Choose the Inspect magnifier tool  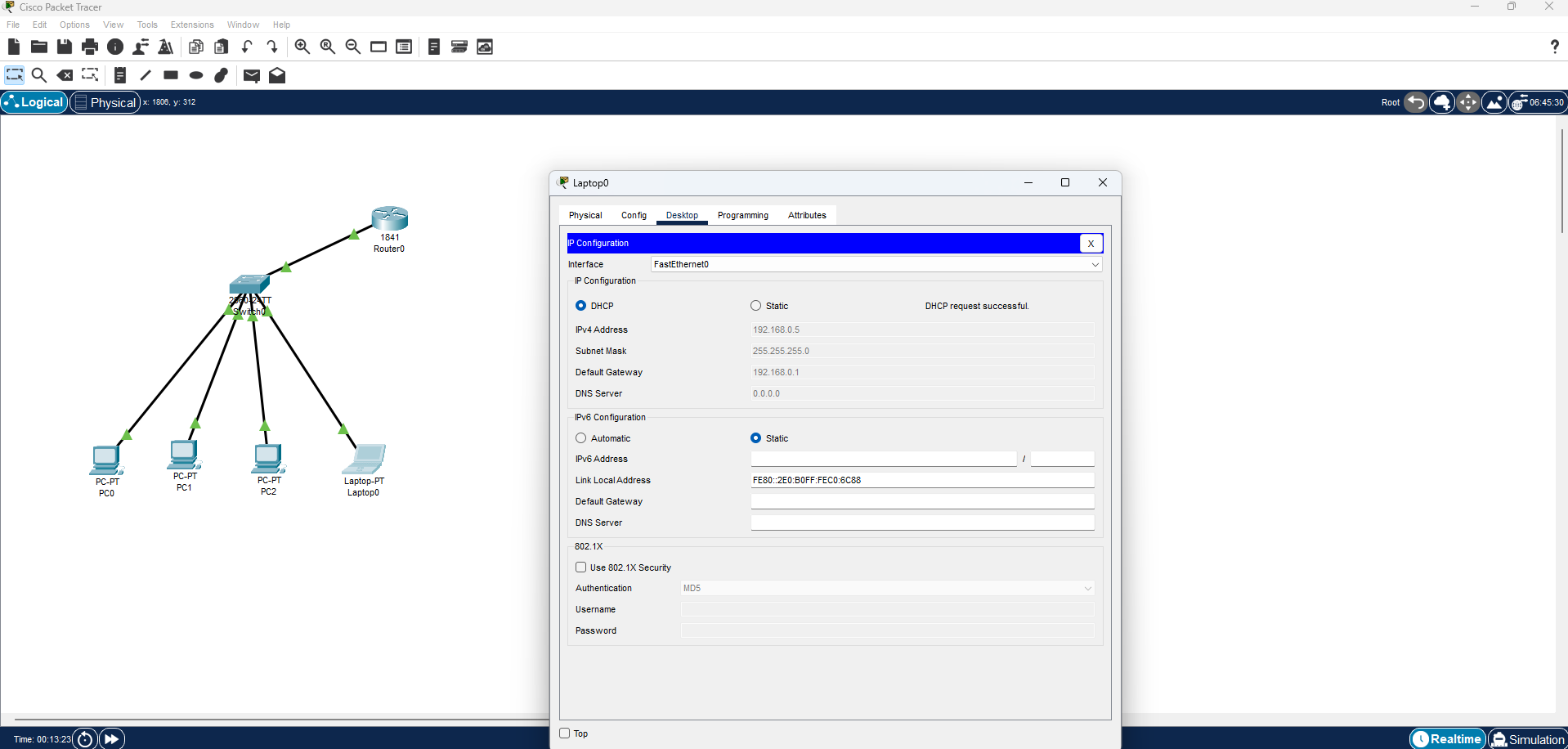[38, 75]
